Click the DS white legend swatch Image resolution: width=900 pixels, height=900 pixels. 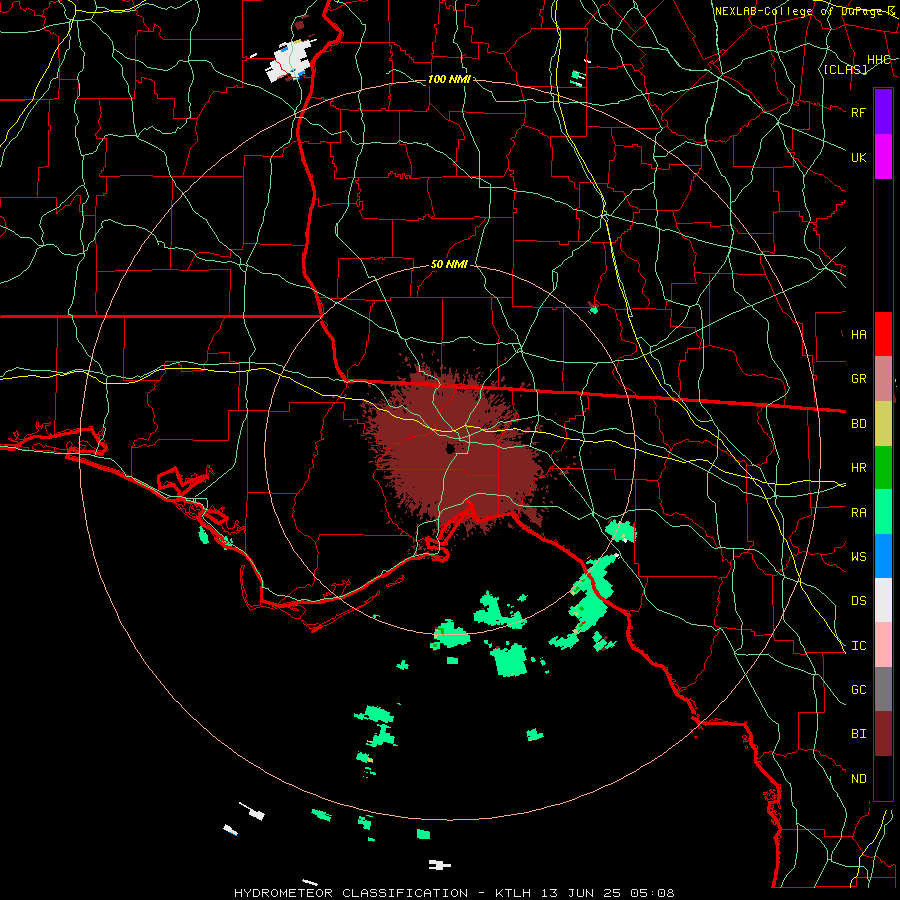883,600
